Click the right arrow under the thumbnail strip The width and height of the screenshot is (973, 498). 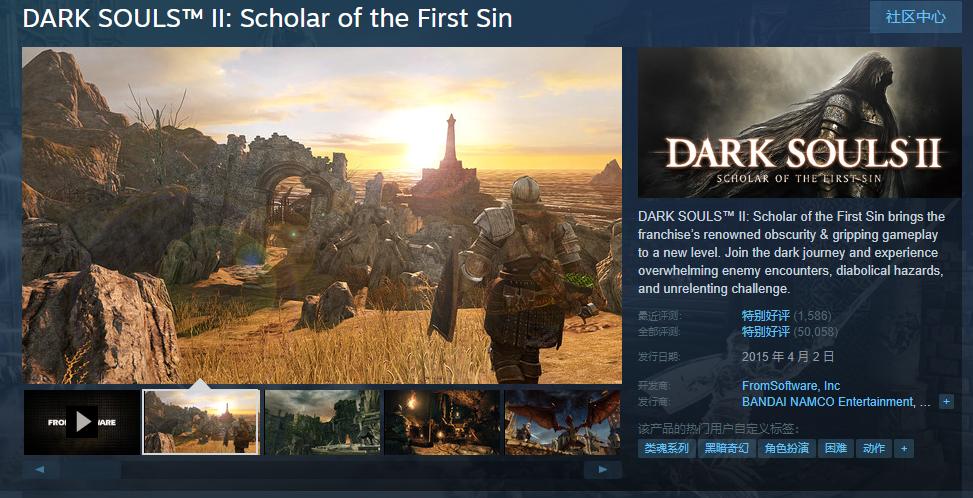602,469
